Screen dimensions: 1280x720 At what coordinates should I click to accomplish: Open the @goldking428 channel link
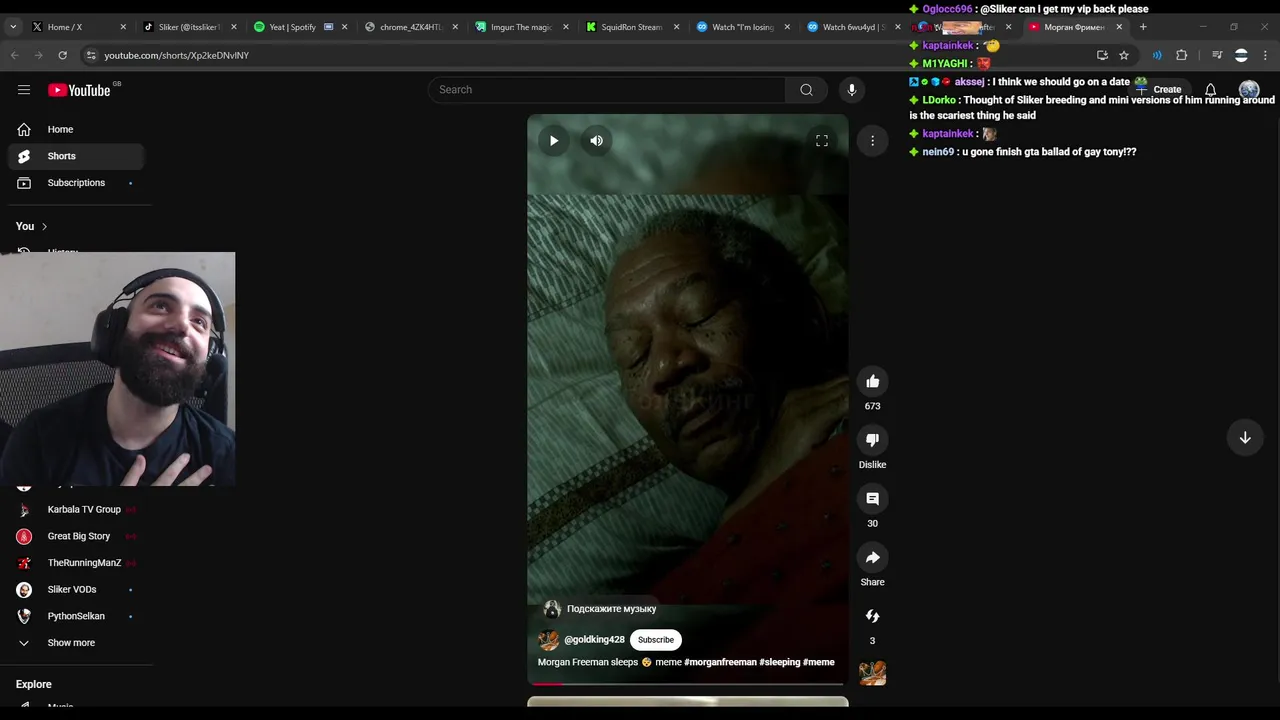coord(594,640)
